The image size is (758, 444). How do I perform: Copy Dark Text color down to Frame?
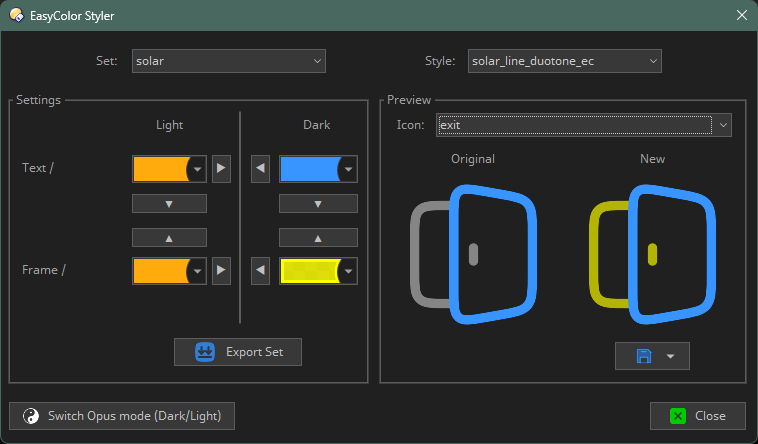coord(318,204)
